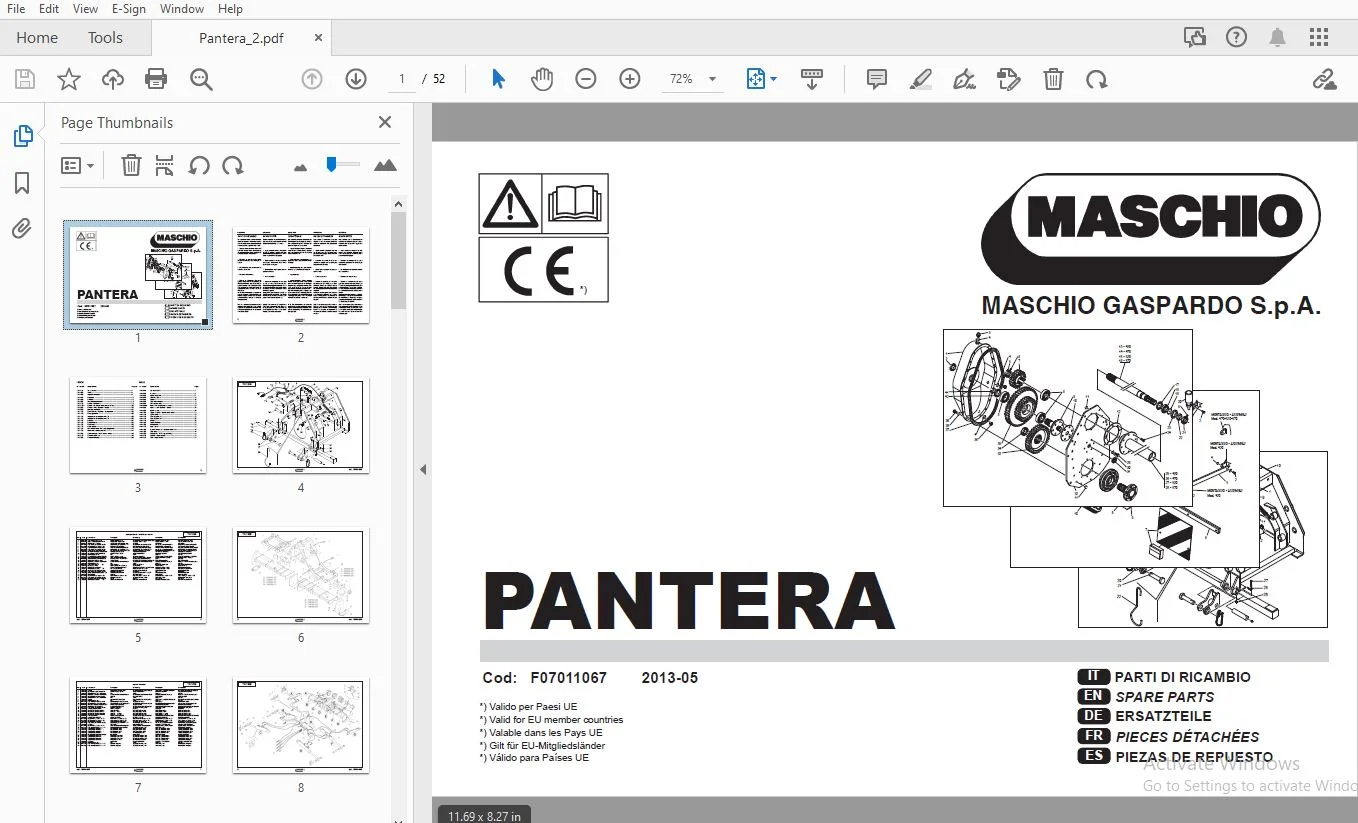Select page 6 thumbnail
1358x823 pixels.
coord(301,575)
